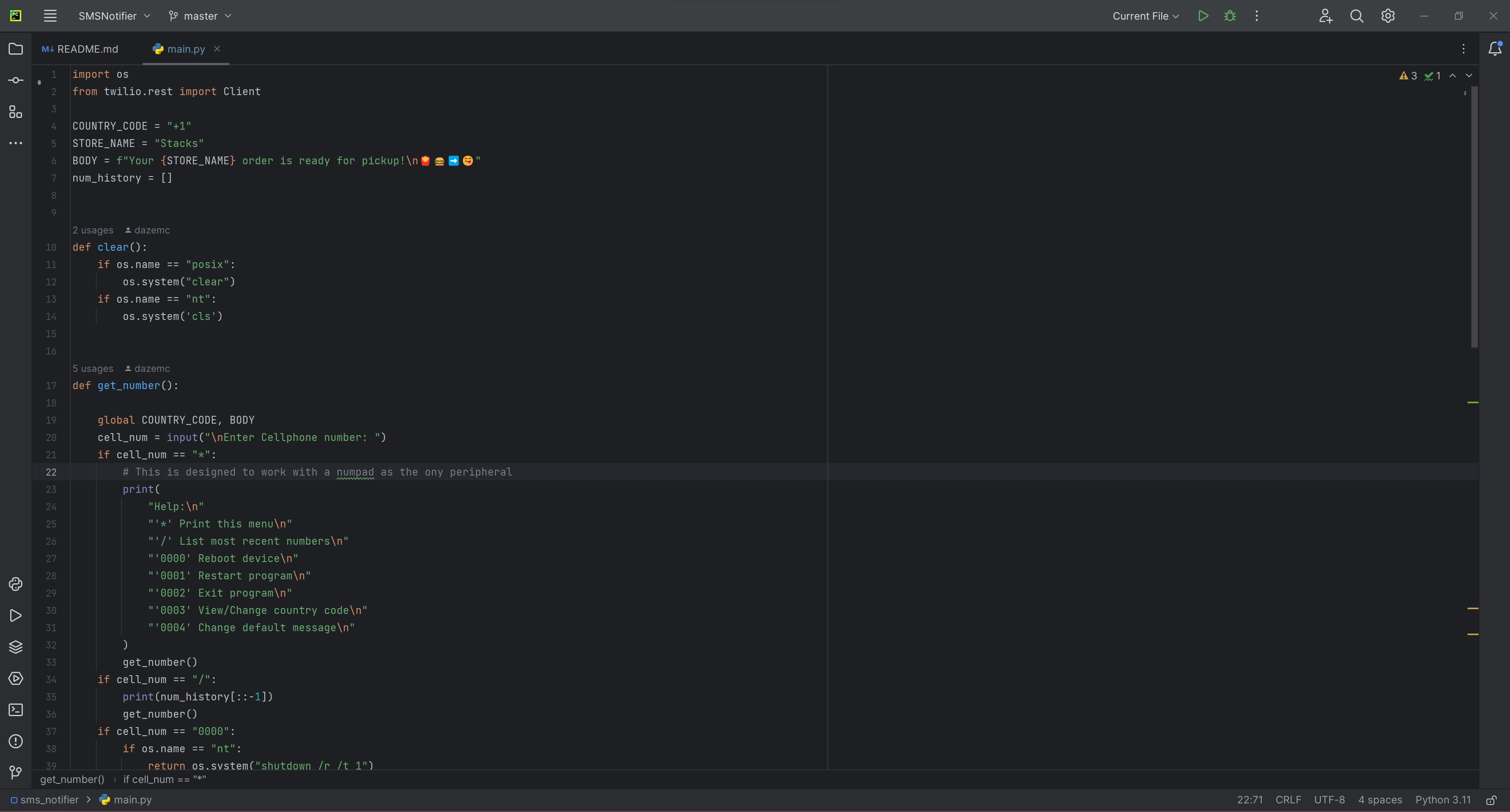Screen dimensions: 1510x812
Task: Show the 3 warnings indicator
Action: coord(1408,75)
